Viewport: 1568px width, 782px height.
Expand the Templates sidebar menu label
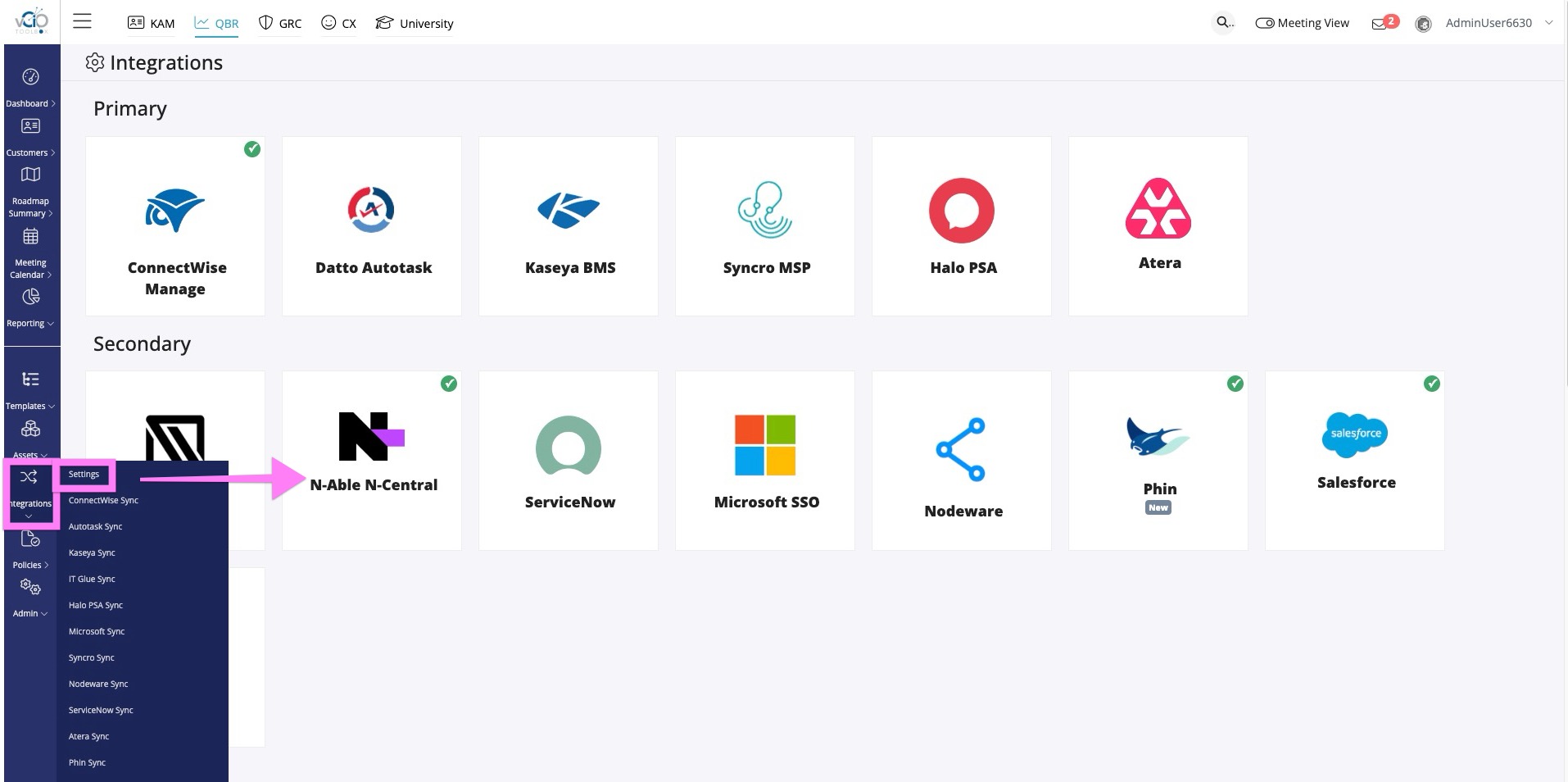click(x=30, y=406)
